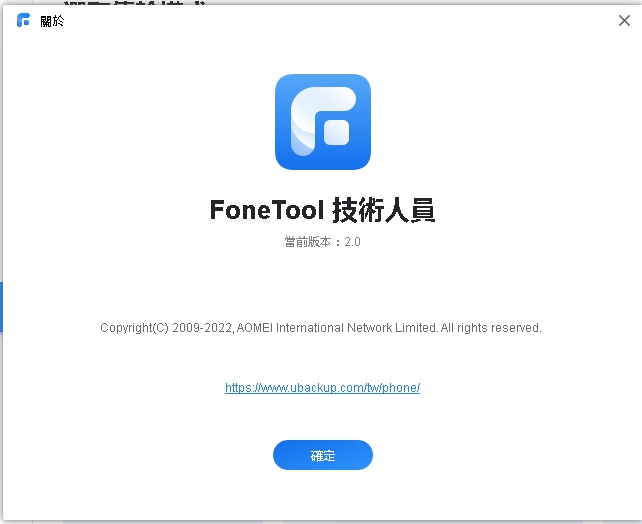Click the 確定 confirm button
The width and height of the screenshot is (642, 524).
323,455
